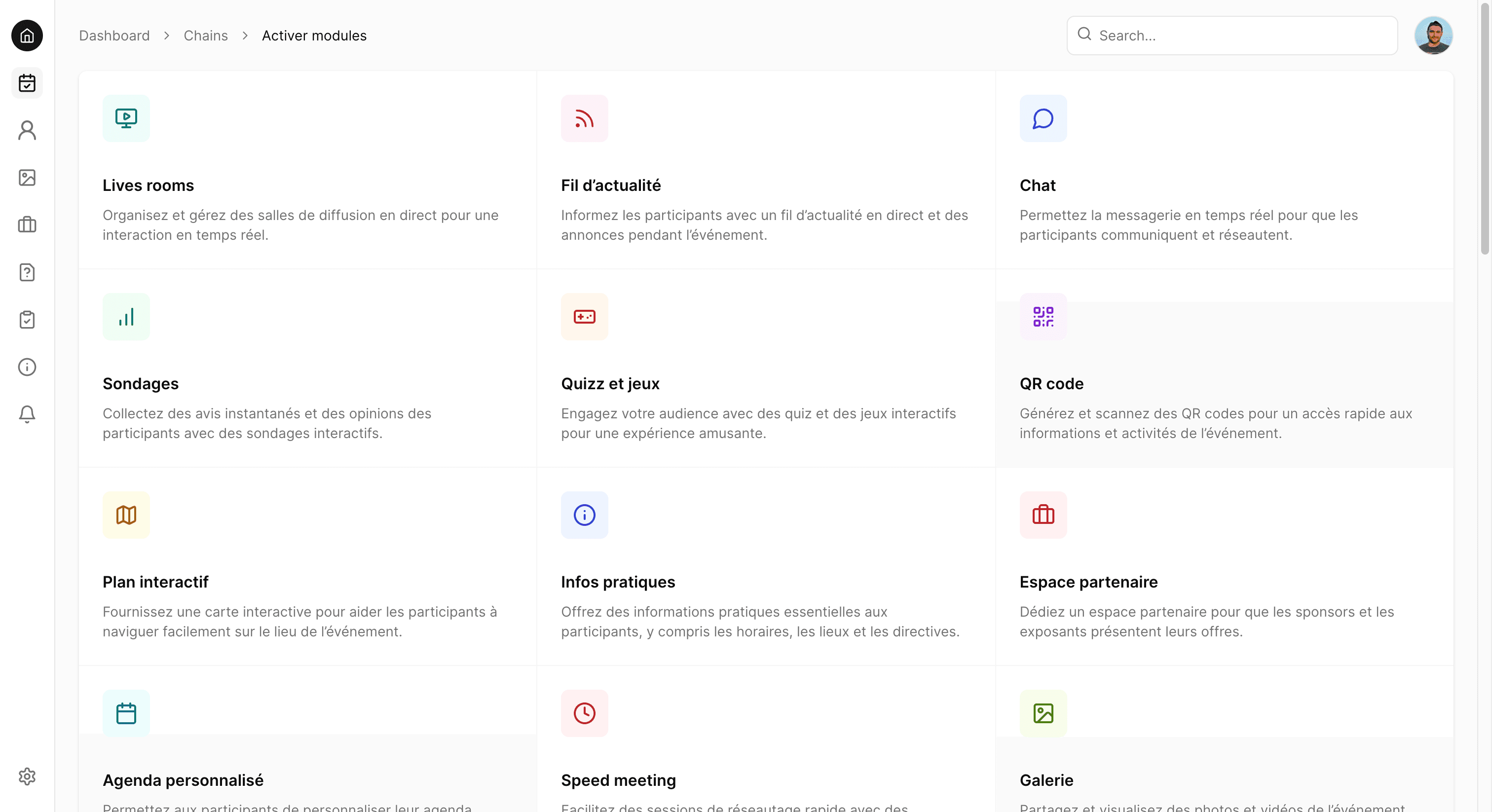
Task: Click the Chat description about messagerie
Action: [1189, 225]
